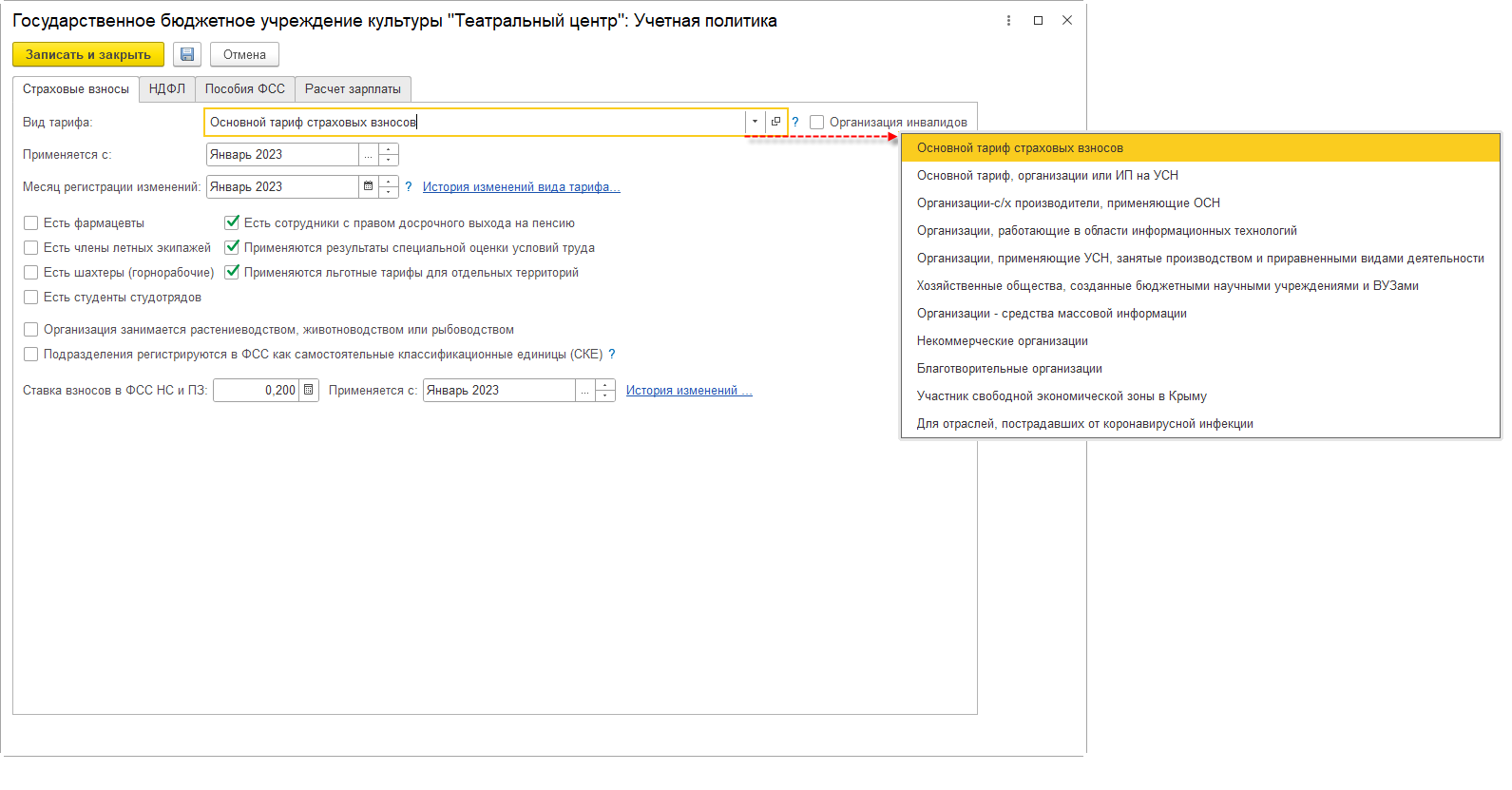Uncheck льготные тарифы для отдельных территорий
The width and height of the screenshot is (1512, 790).
point(232,272)
